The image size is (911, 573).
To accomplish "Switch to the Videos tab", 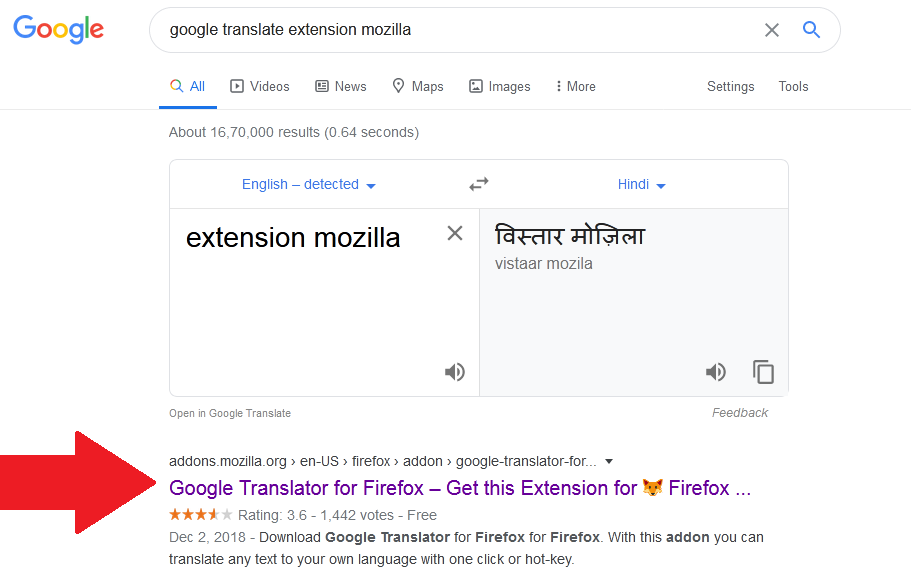I will click(x=260, y=86).
